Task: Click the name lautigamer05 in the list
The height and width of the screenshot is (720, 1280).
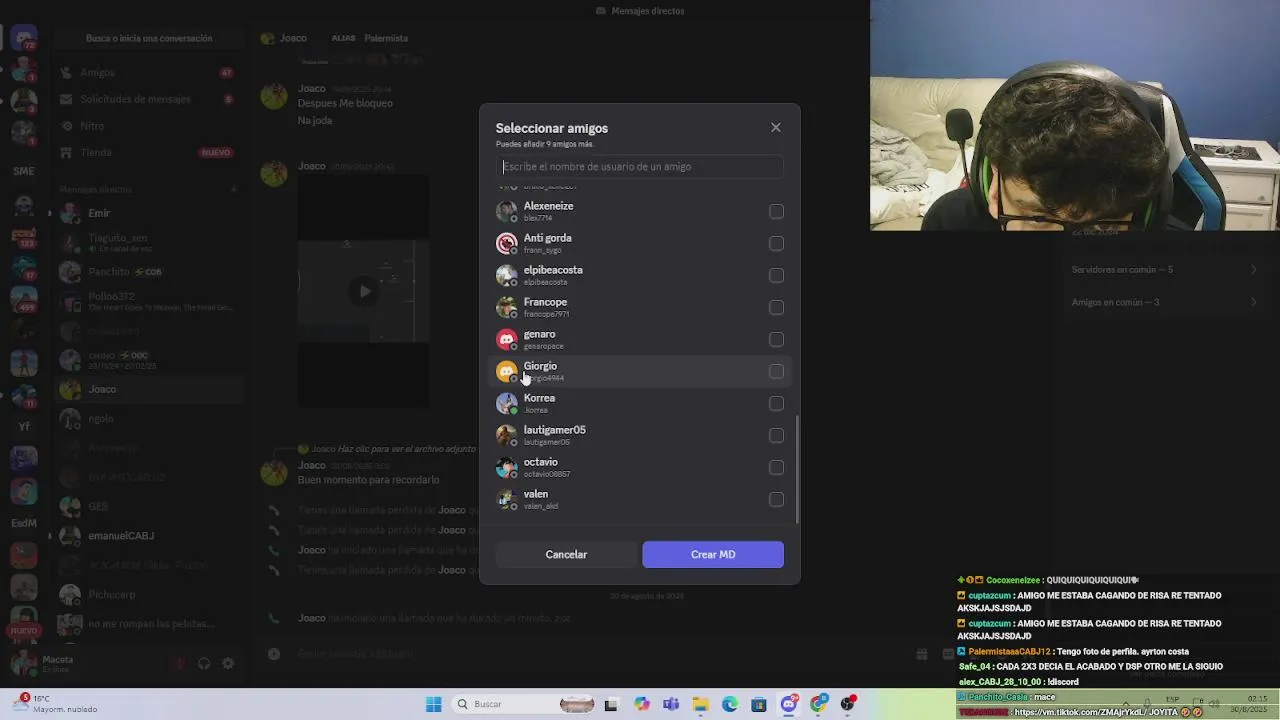Action: tap(555, 430)
